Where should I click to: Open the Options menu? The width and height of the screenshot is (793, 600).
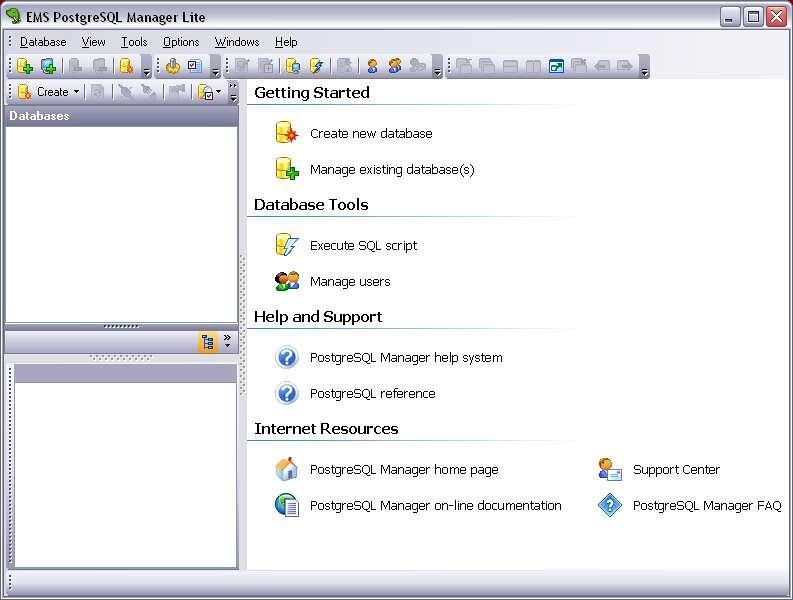181,42
